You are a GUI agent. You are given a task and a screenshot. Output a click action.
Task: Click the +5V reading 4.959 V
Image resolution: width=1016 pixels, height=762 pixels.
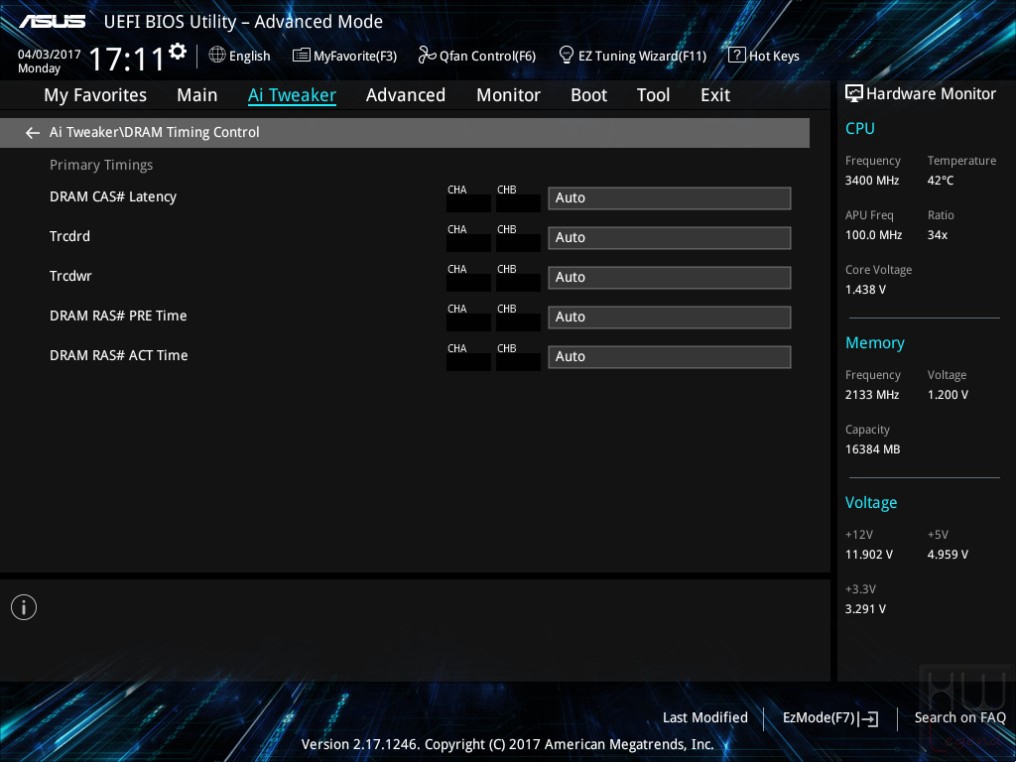point(947,555)
